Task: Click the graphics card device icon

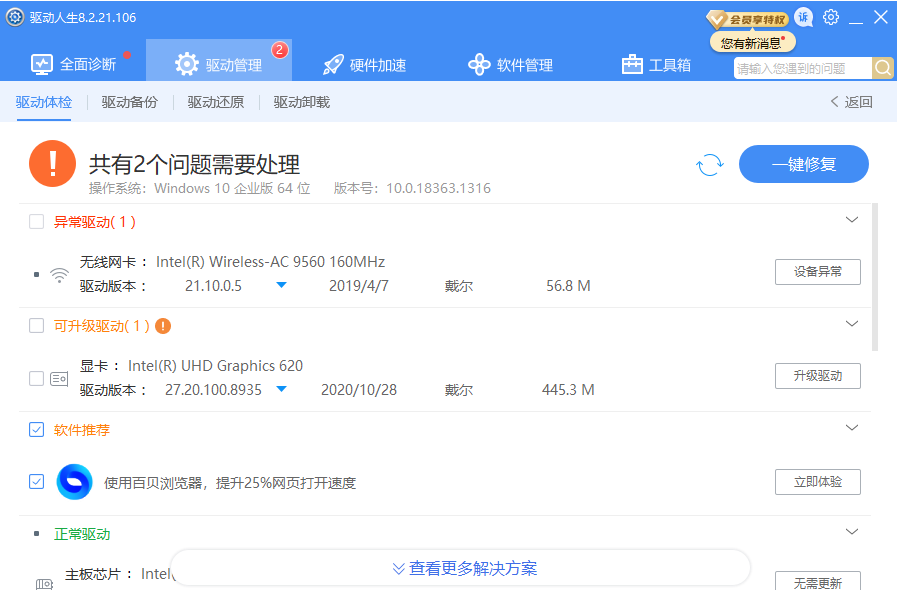Action: click(x=59, y=379)
